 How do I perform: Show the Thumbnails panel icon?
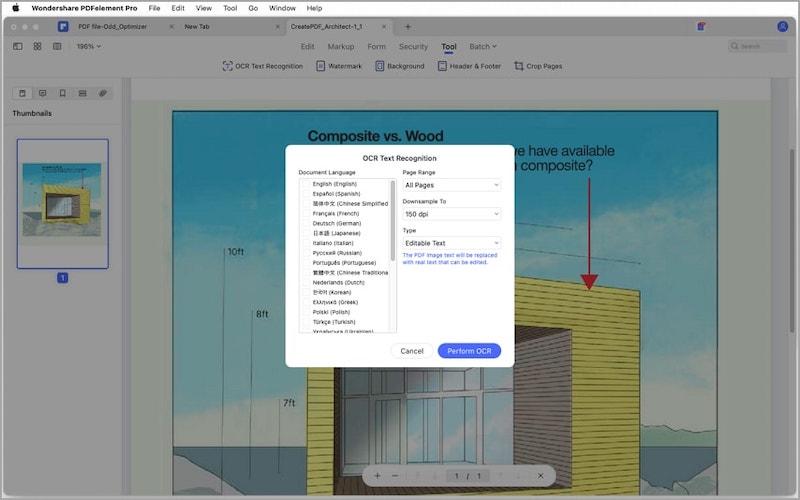pyautogui.click(x=22, y=93)
